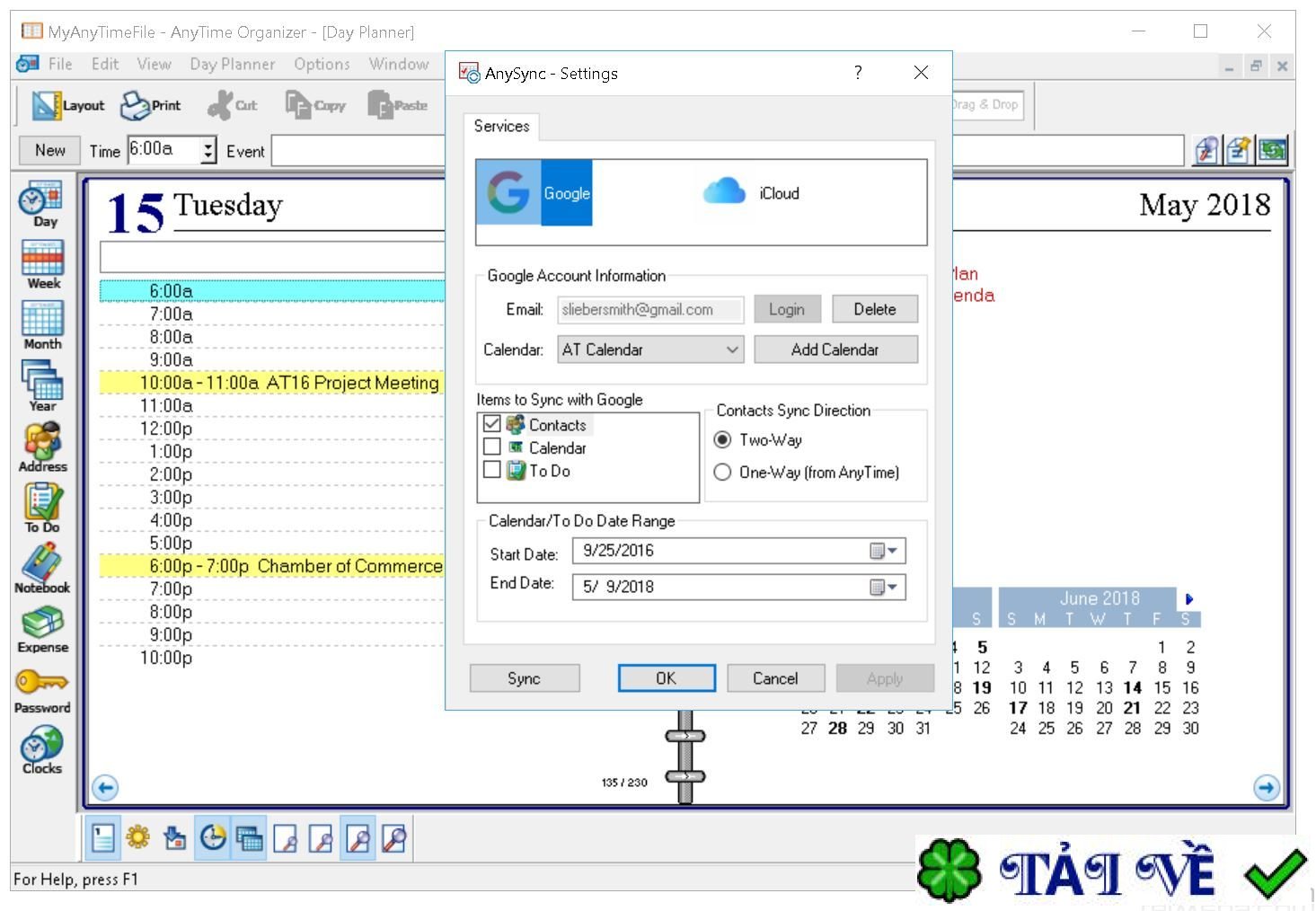The image size is (1316, 911).
Task: Click the daily page icon in bottom toolbar
Action: click(103, 838)
